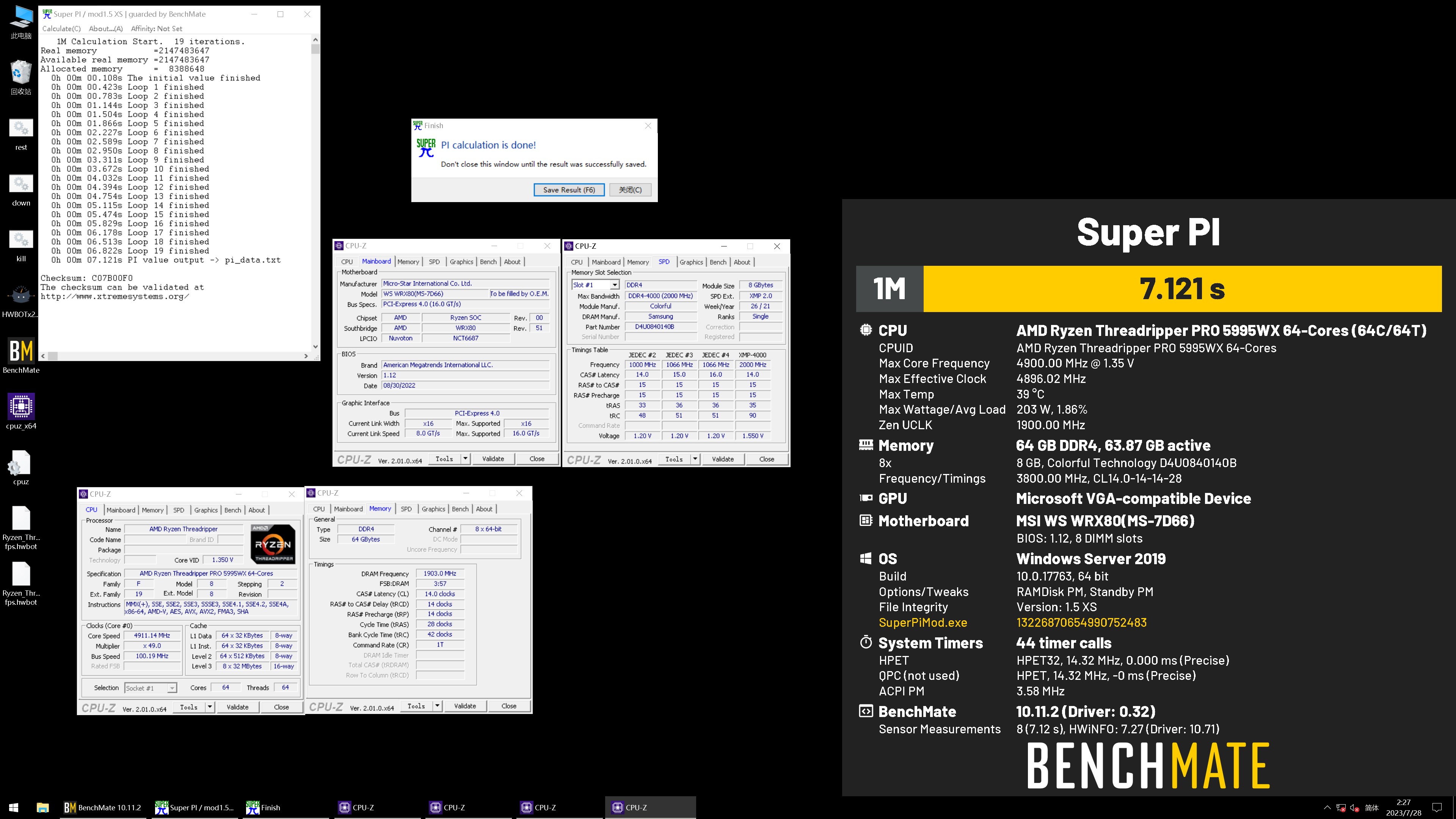Click Tools button in Mainboard CPU-Z
The image size is (1456, 819).
pyautogui.click(x=445, y=459)
